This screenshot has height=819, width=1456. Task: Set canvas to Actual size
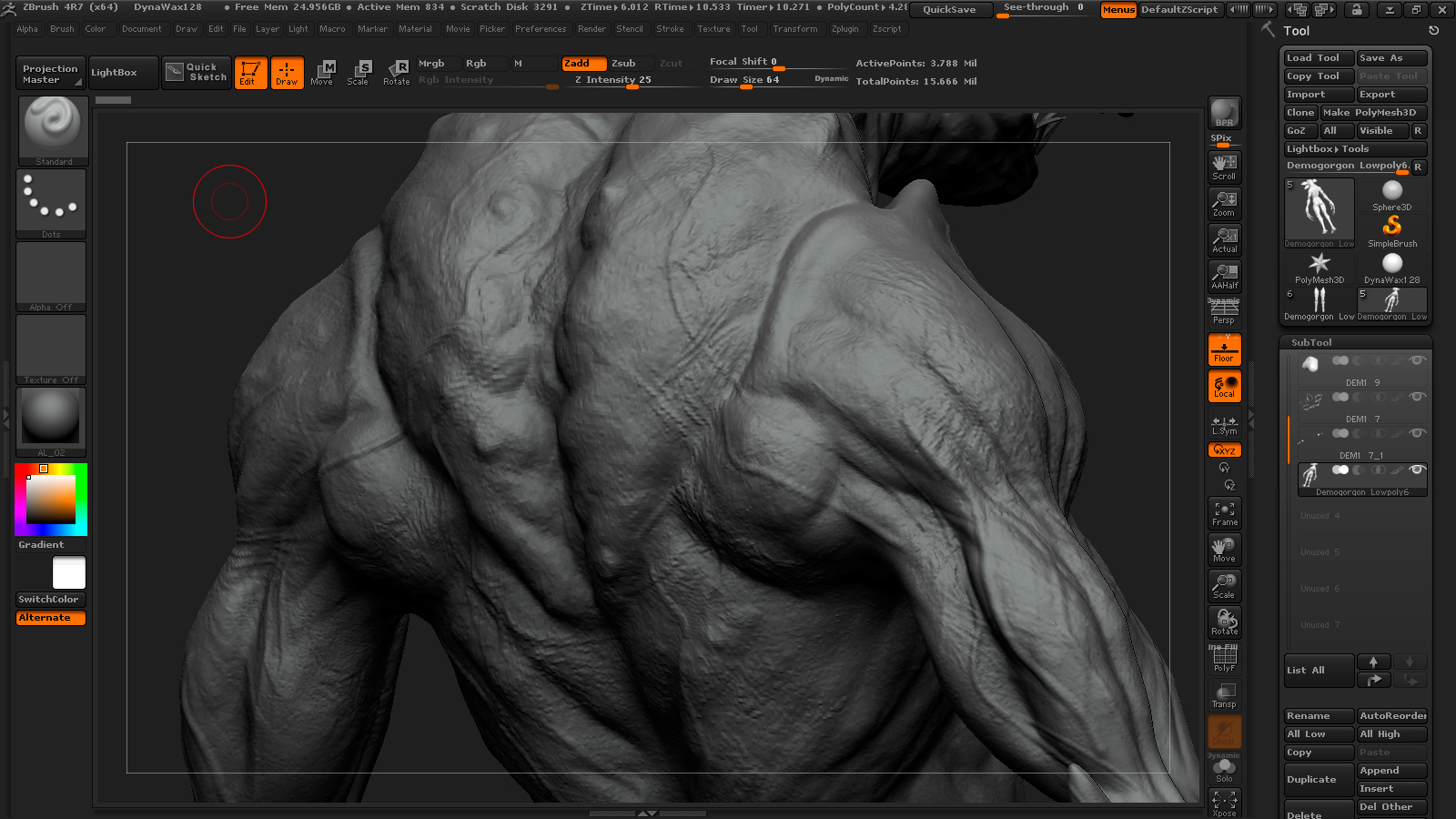tap(1224, 240)
